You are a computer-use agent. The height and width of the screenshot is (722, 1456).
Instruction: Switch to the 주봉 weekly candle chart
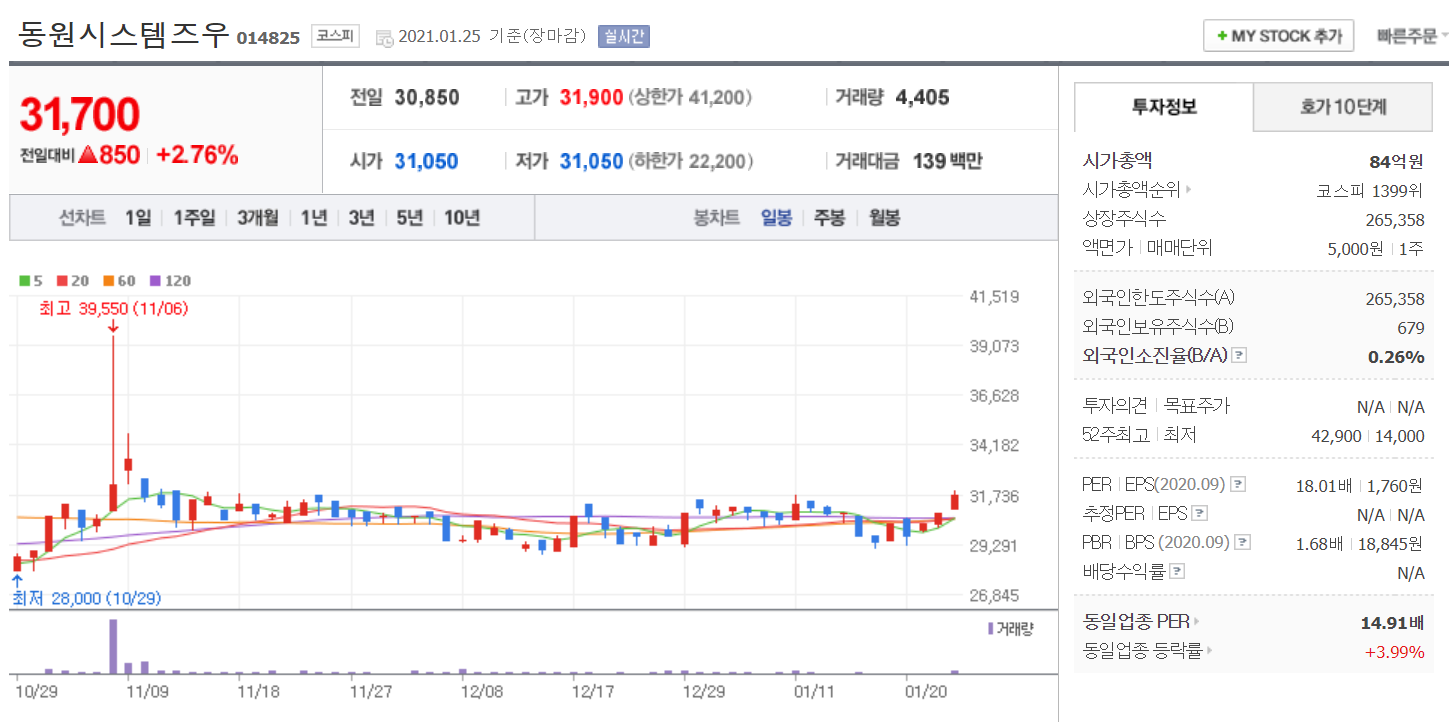[829, 218]
